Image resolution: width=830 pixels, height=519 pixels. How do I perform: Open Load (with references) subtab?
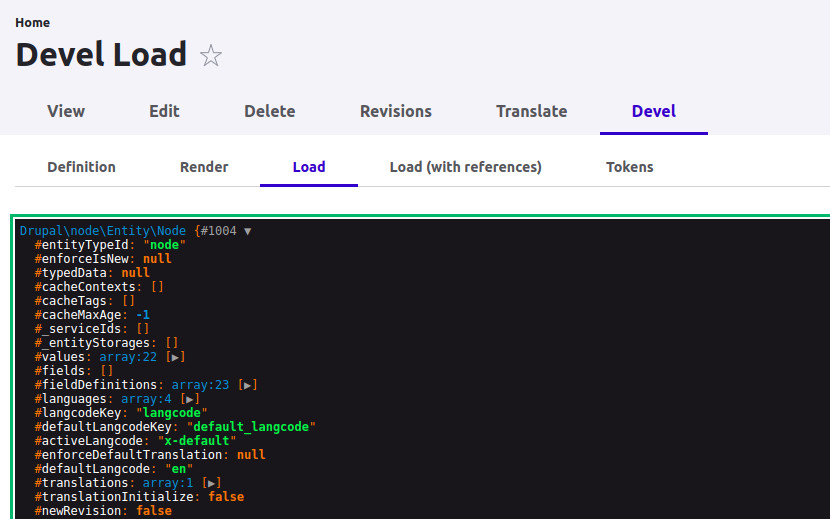pos(465,167)
